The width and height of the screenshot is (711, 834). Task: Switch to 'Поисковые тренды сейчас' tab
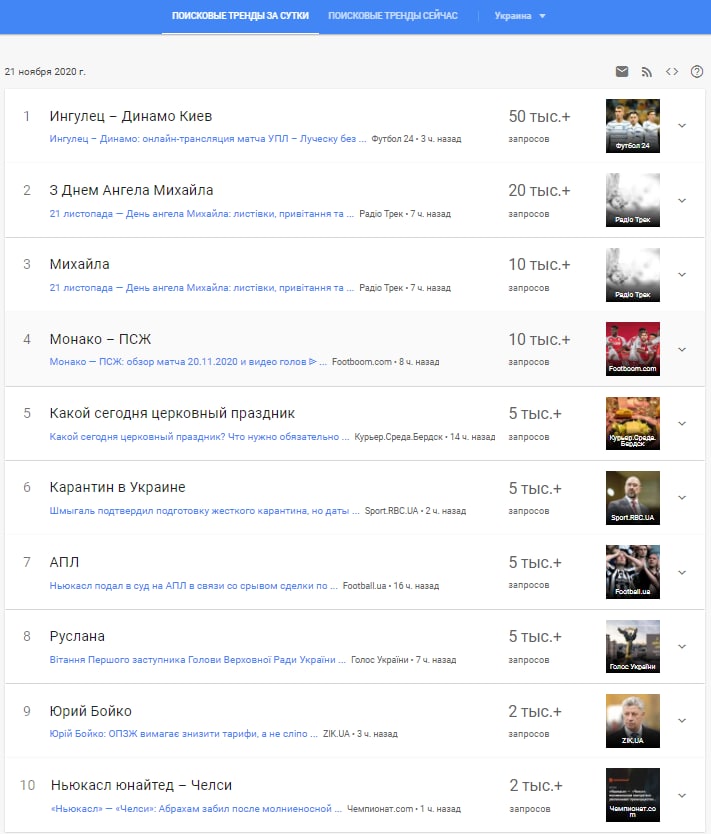click(393, 16)
